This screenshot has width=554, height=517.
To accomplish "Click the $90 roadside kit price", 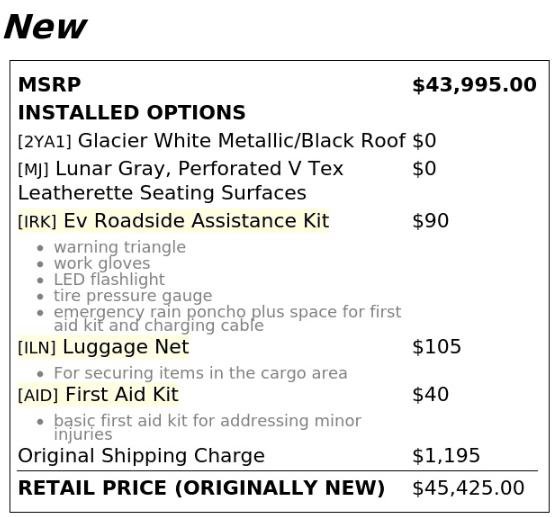I will click(430, 221).
